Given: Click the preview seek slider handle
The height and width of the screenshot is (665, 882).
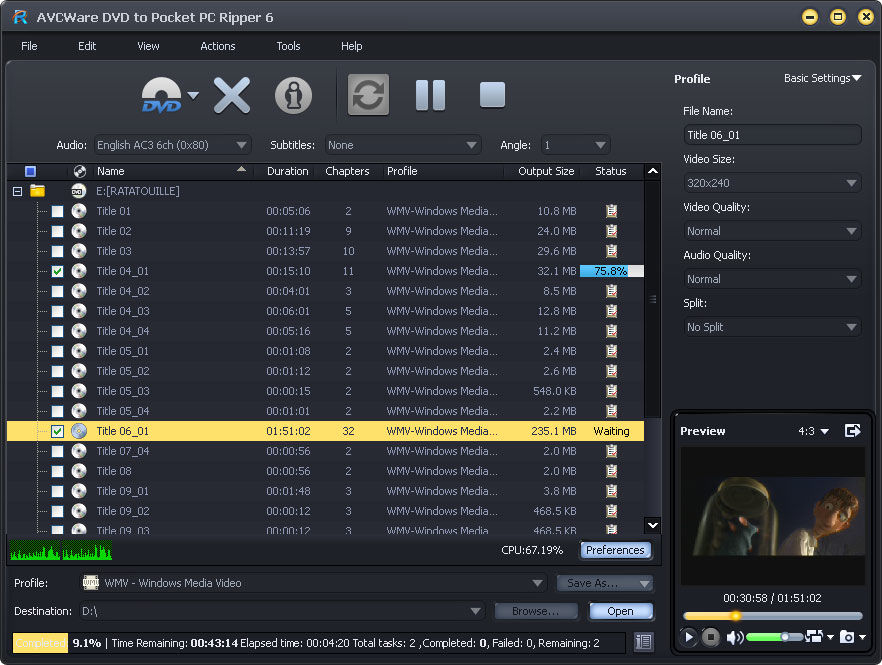Looking at the screenshot, I should (735, 615).
